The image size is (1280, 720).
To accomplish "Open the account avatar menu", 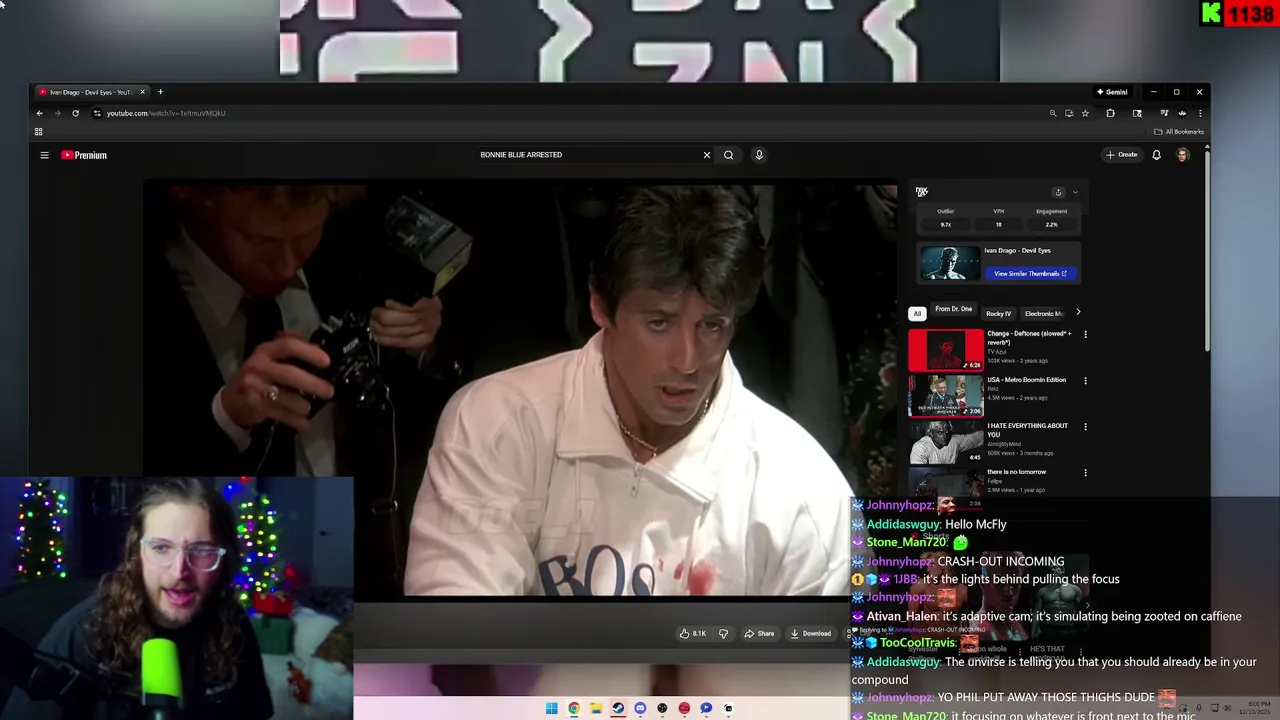I will 1183,155.
